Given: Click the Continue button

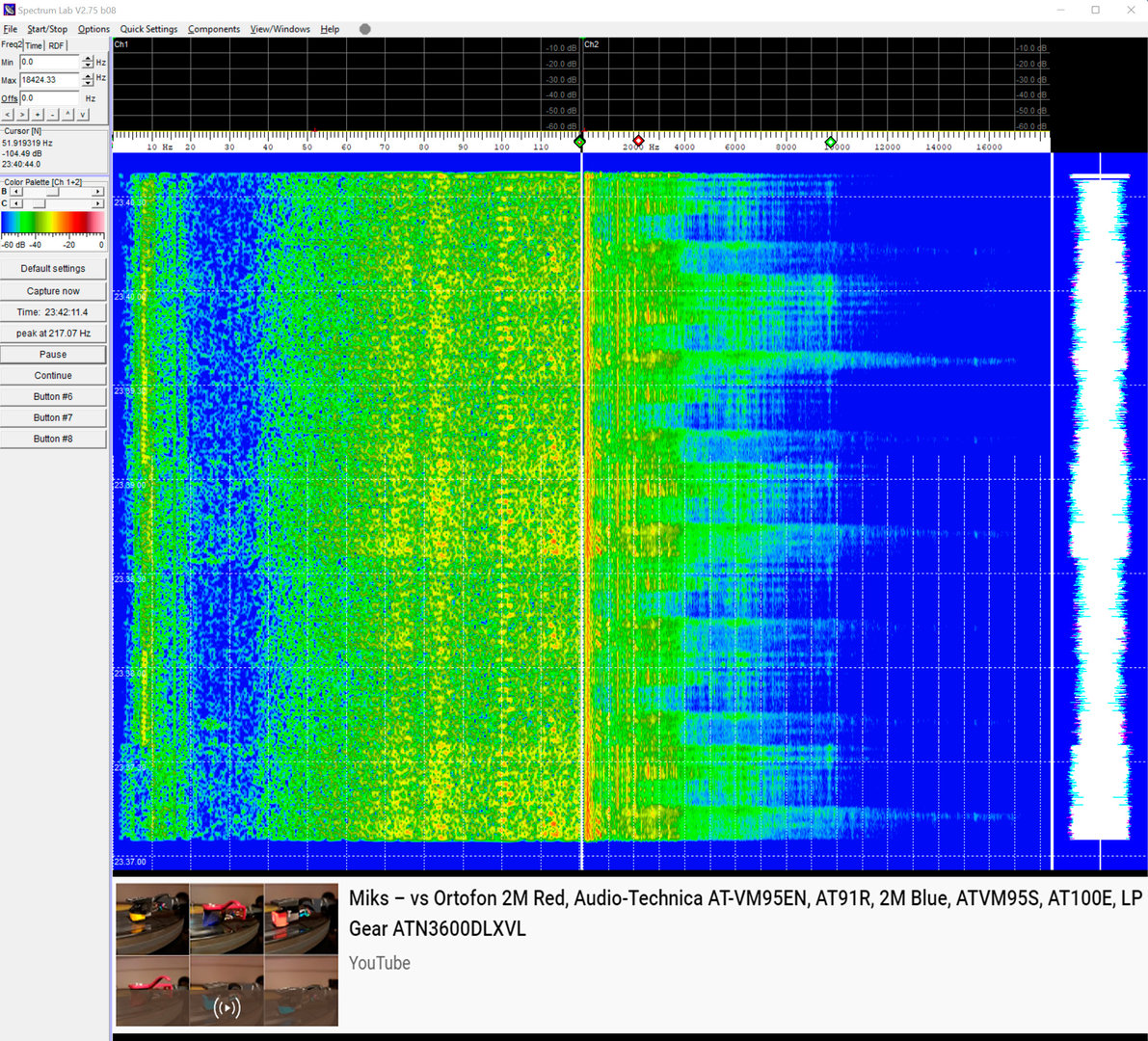Looking at the screenshot, I should coord(53,376).
